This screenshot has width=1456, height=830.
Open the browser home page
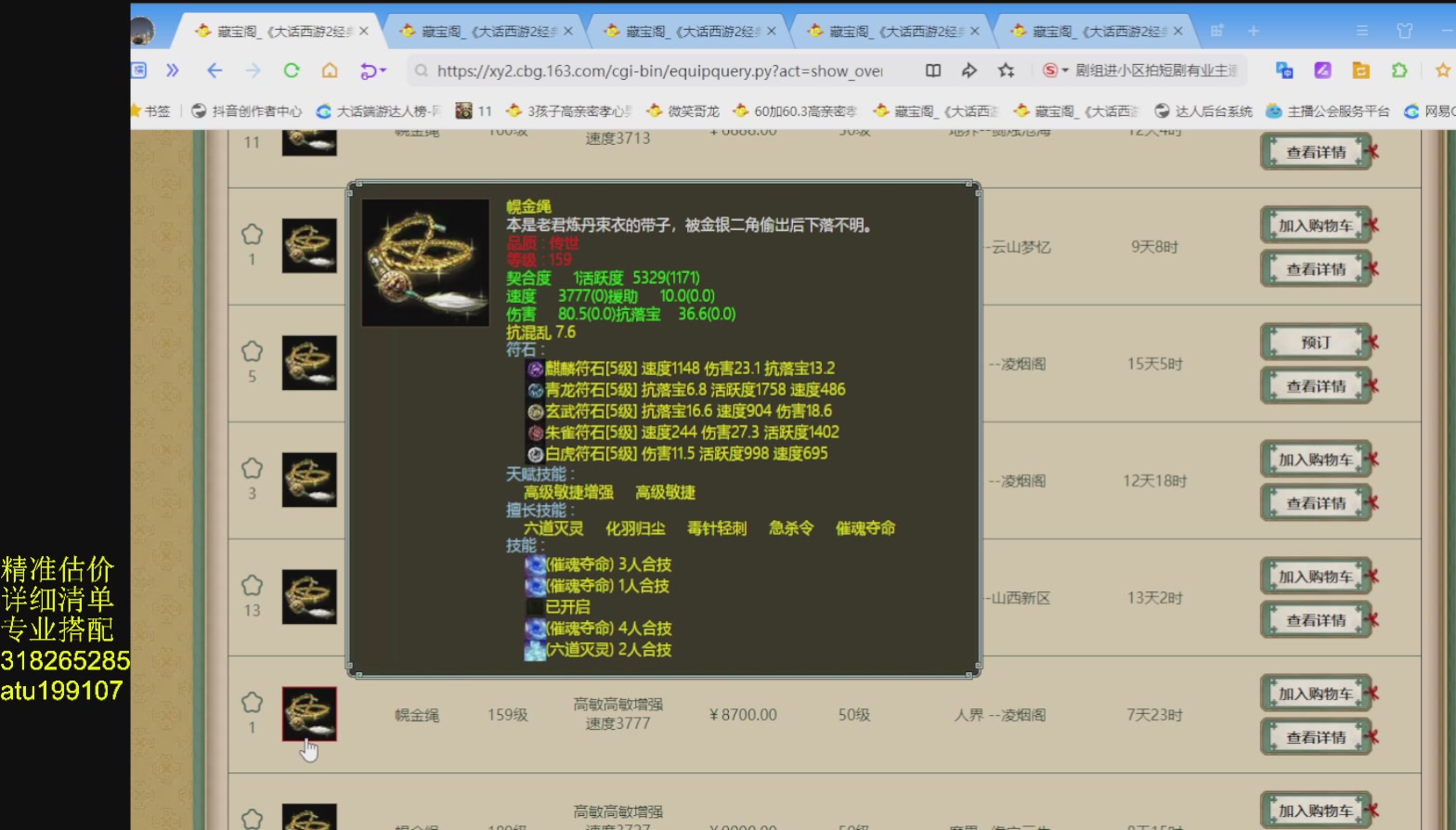pyautogui.click(x=330, y=71)
